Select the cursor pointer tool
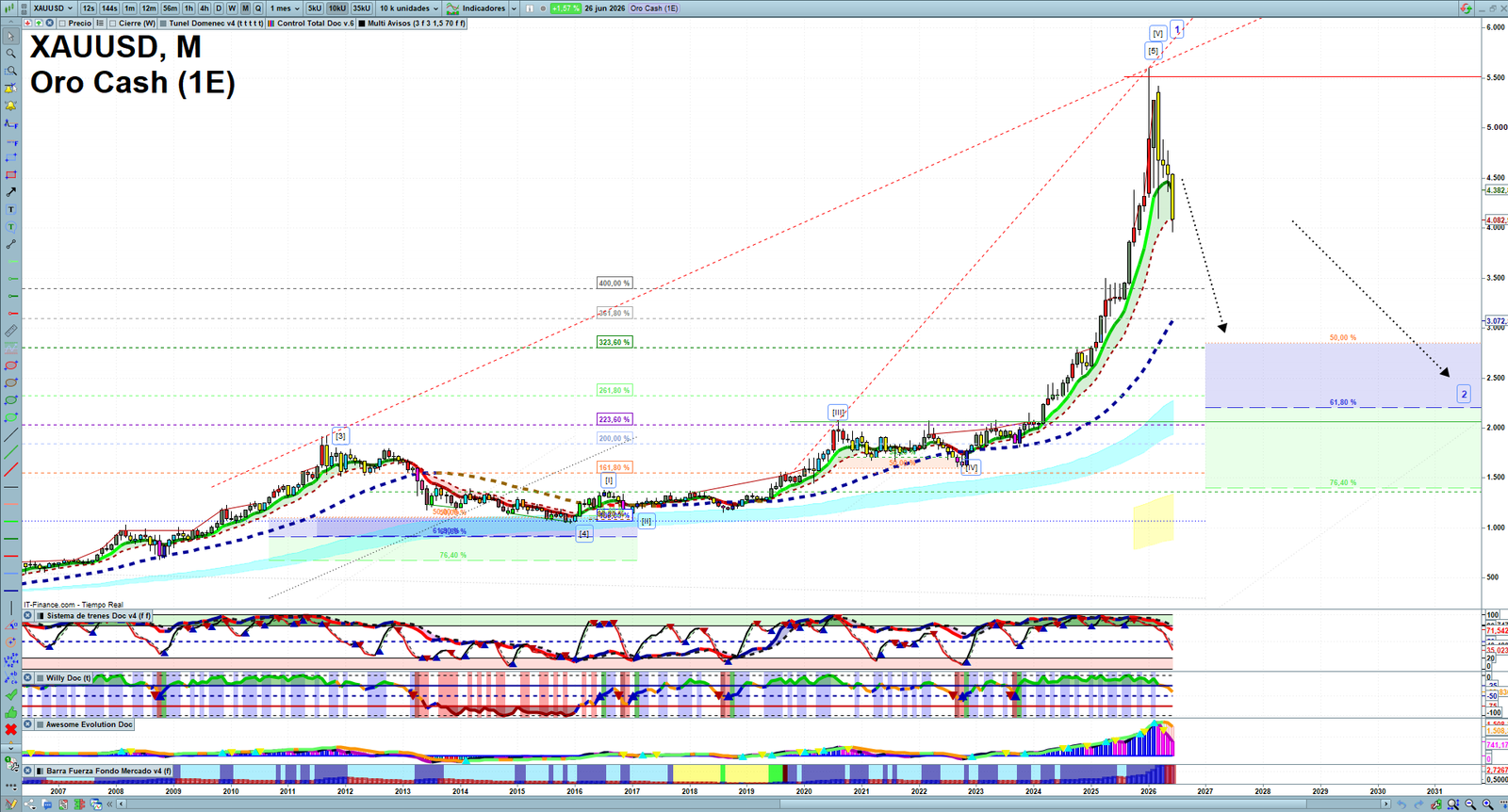 [11, 36]
